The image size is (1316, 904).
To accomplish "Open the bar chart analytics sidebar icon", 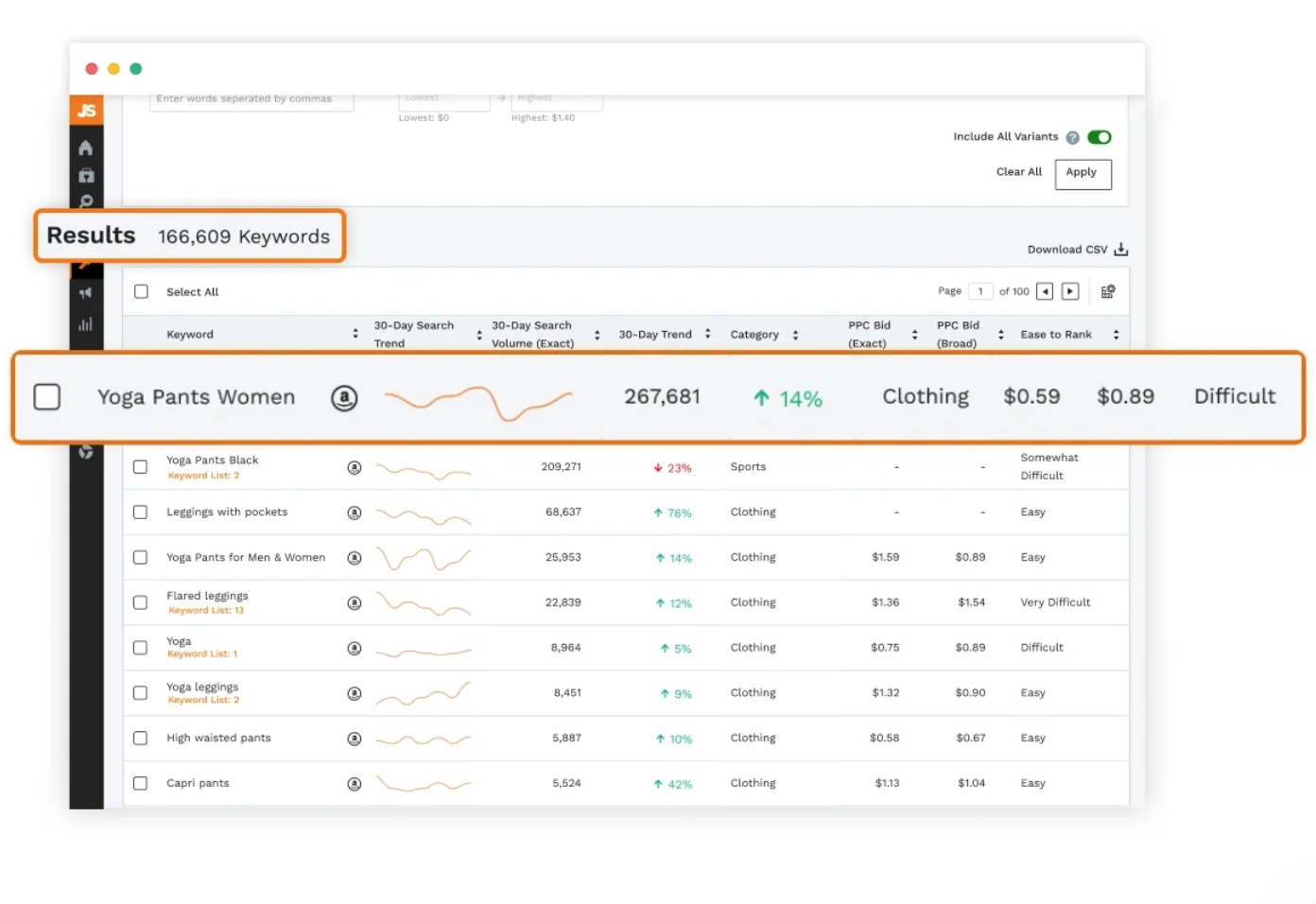I will pyautogui.click(x=86, y=324).
